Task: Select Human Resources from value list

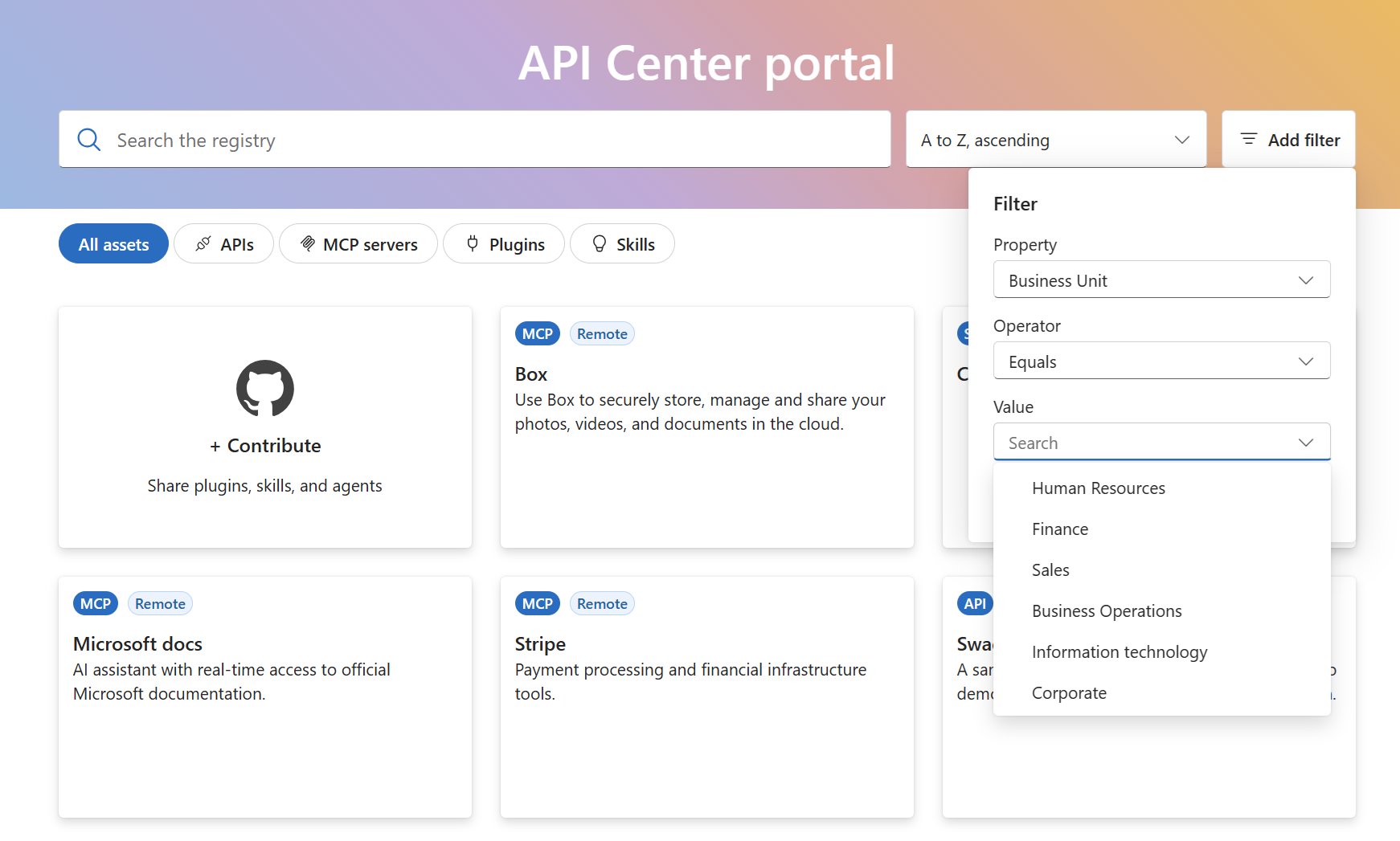Action: [1161, 488]
